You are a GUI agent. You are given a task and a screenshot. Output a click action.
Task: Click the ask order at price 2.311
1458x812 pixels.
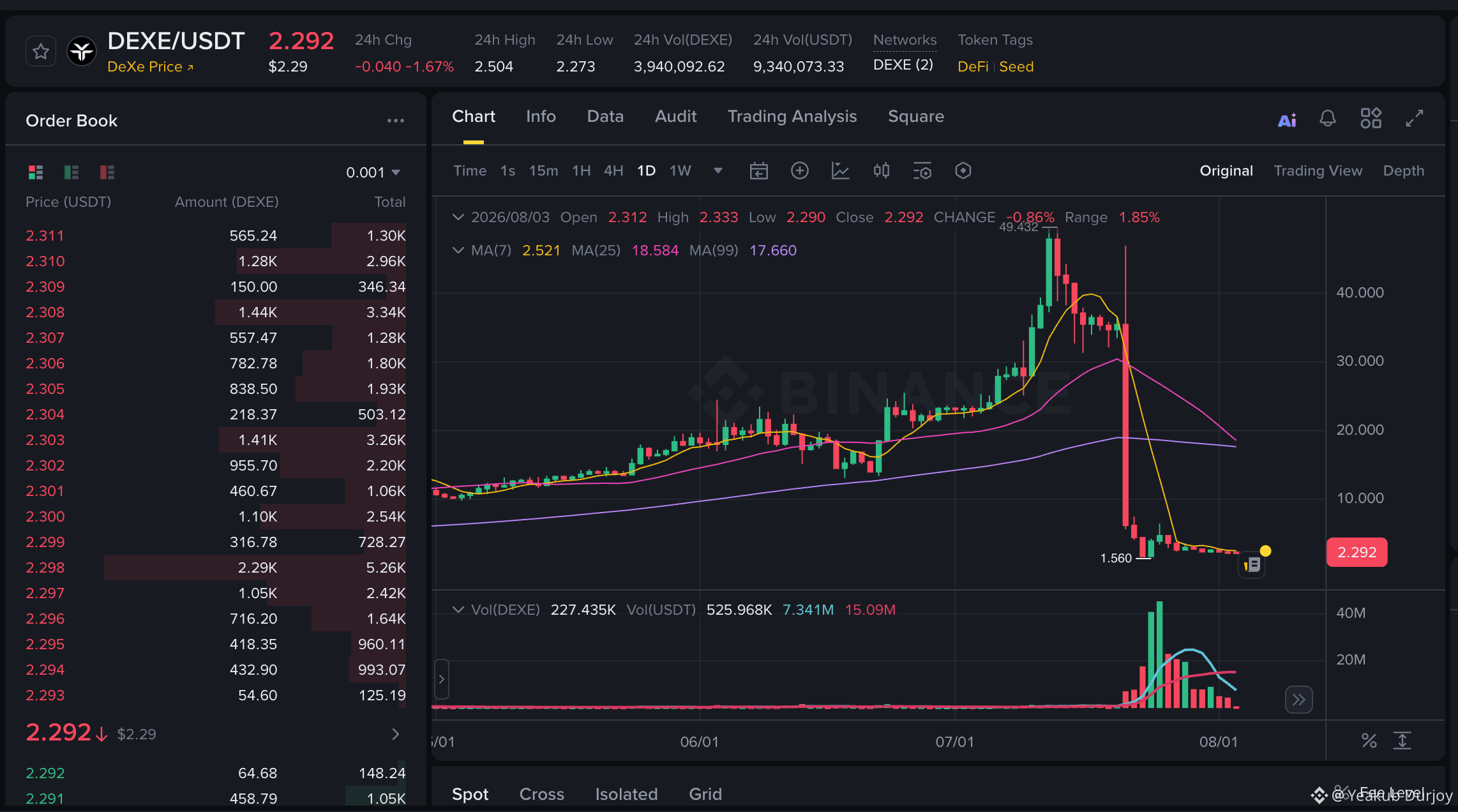(216, 236)
